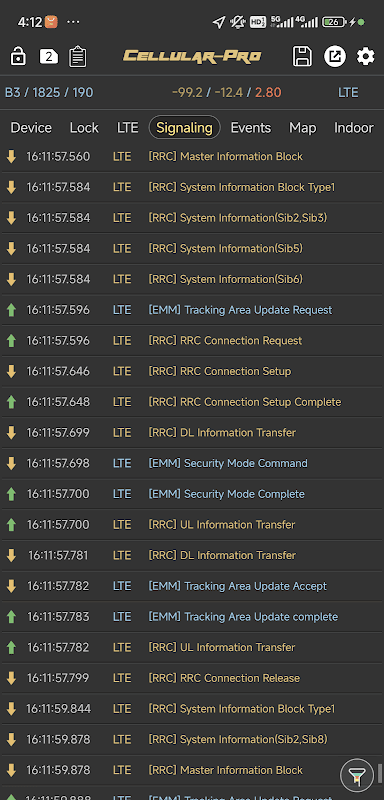Screen dimensions: 384x800
Task: Open Master Information Block at 16:11:59.878
Action: tap(192, 770)
